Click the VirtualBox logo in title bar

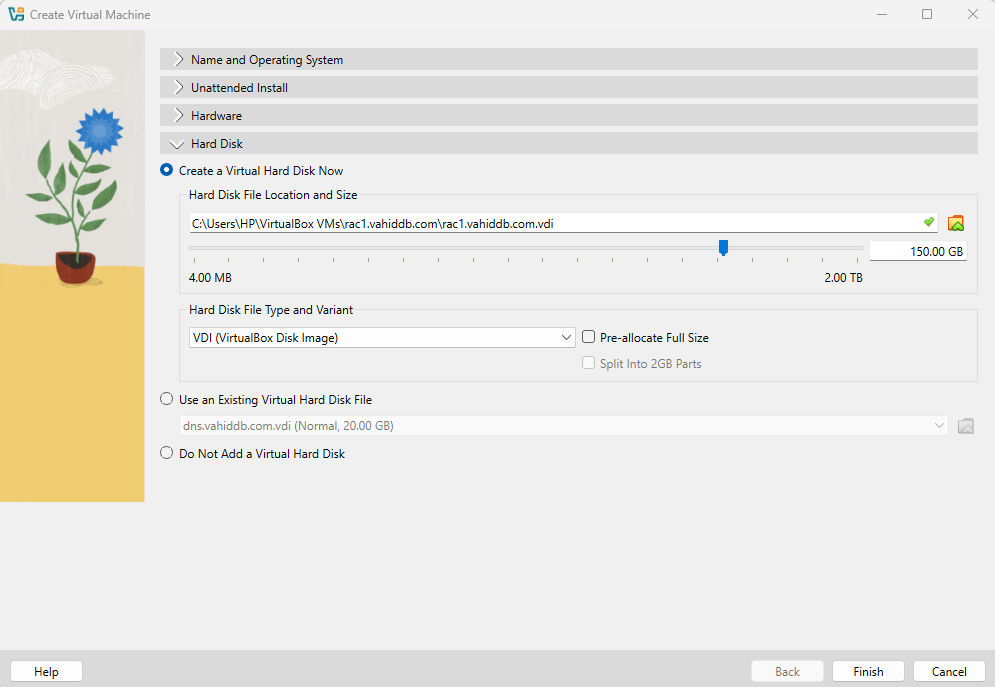(15, 14)
